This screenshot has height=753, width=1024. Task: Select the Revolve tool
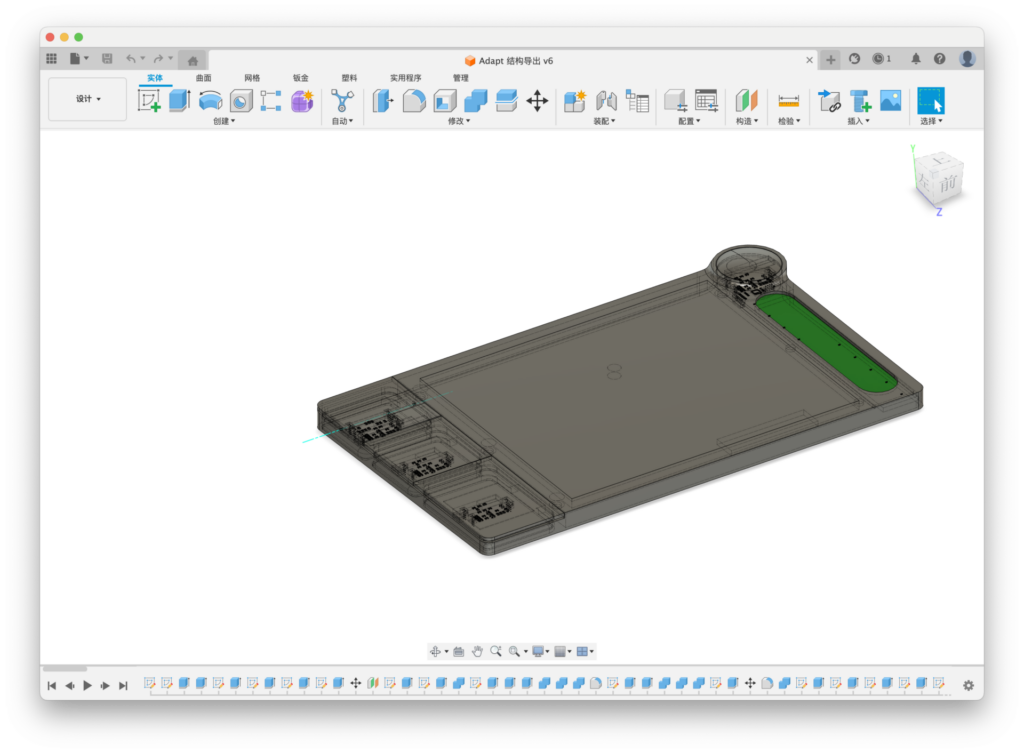(x=210, y=100)
